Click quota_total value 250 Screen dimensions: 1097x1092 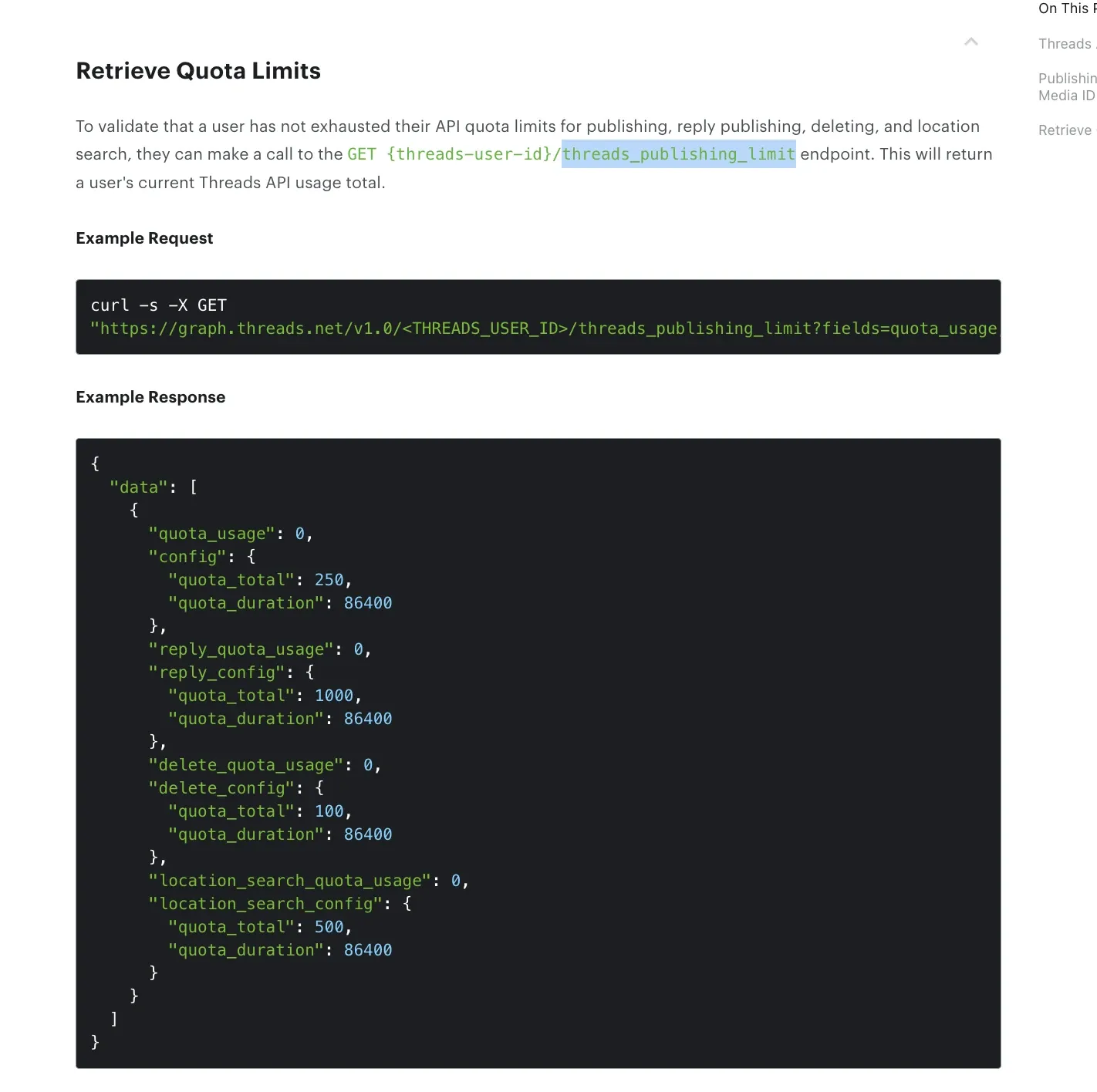(329, 580)
